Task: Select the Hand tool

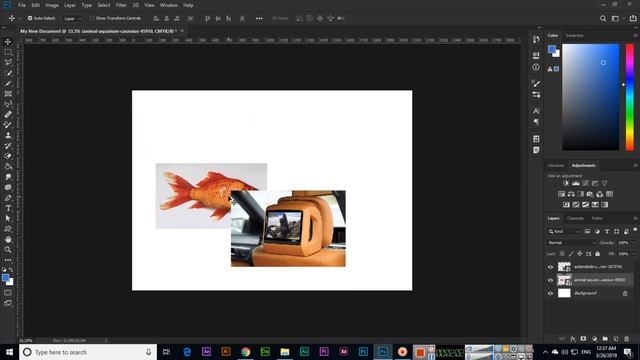Action: pos(8,239)
